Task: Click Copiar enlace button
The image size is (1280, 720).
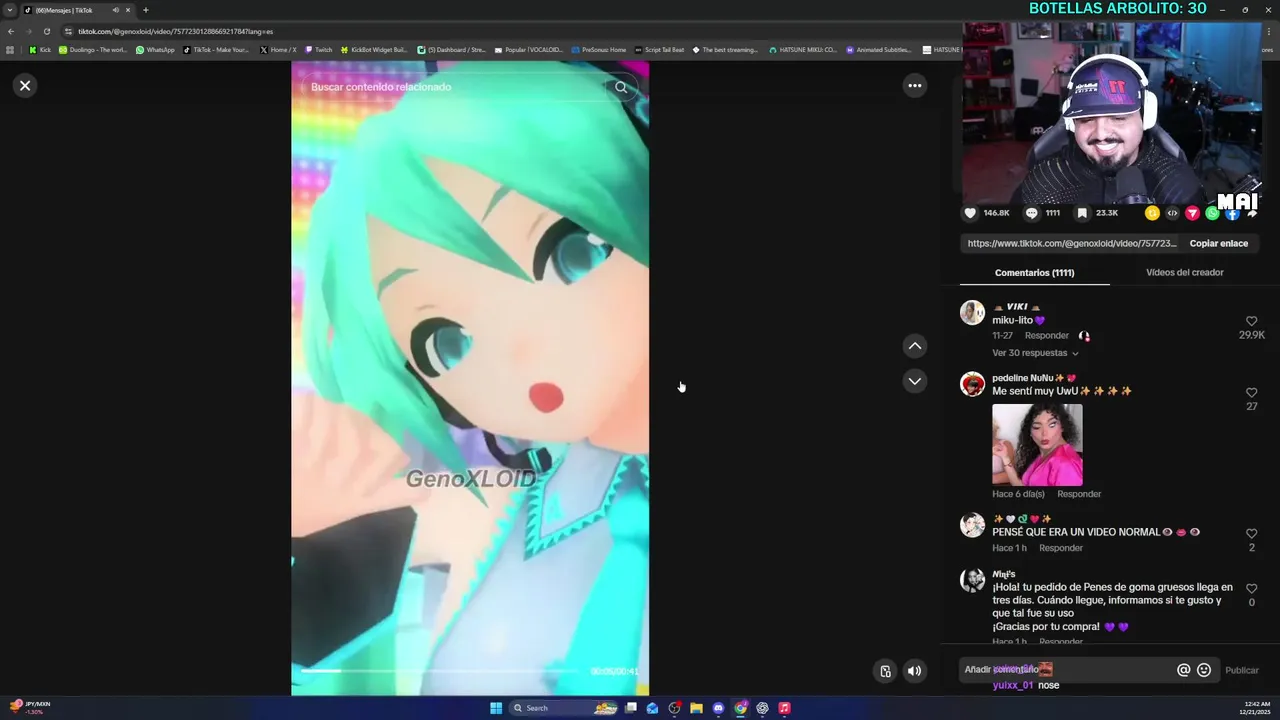Action: pos(1218,243)
